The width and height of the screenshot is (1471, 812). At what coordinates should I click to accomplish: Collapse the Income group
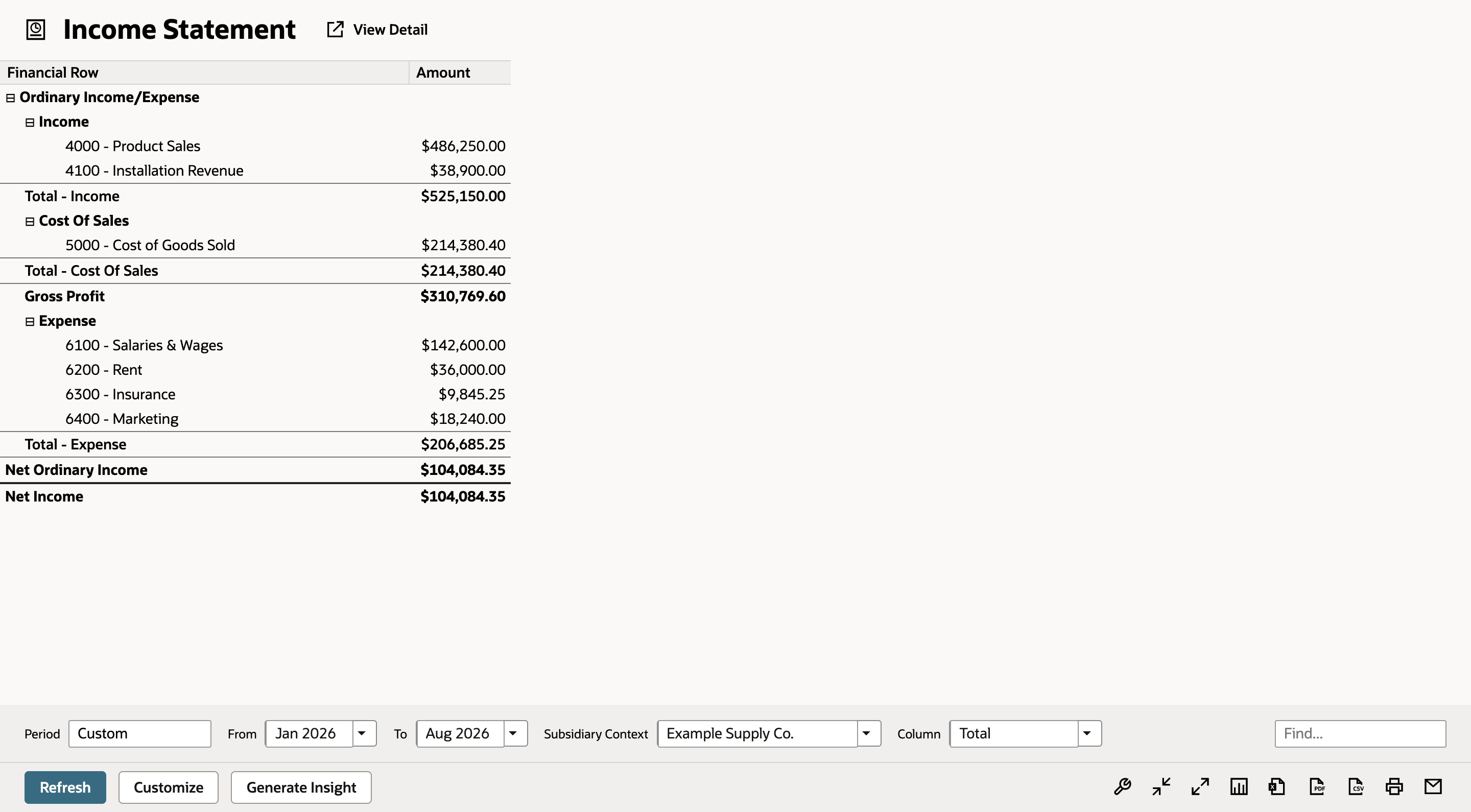[30, 122]
